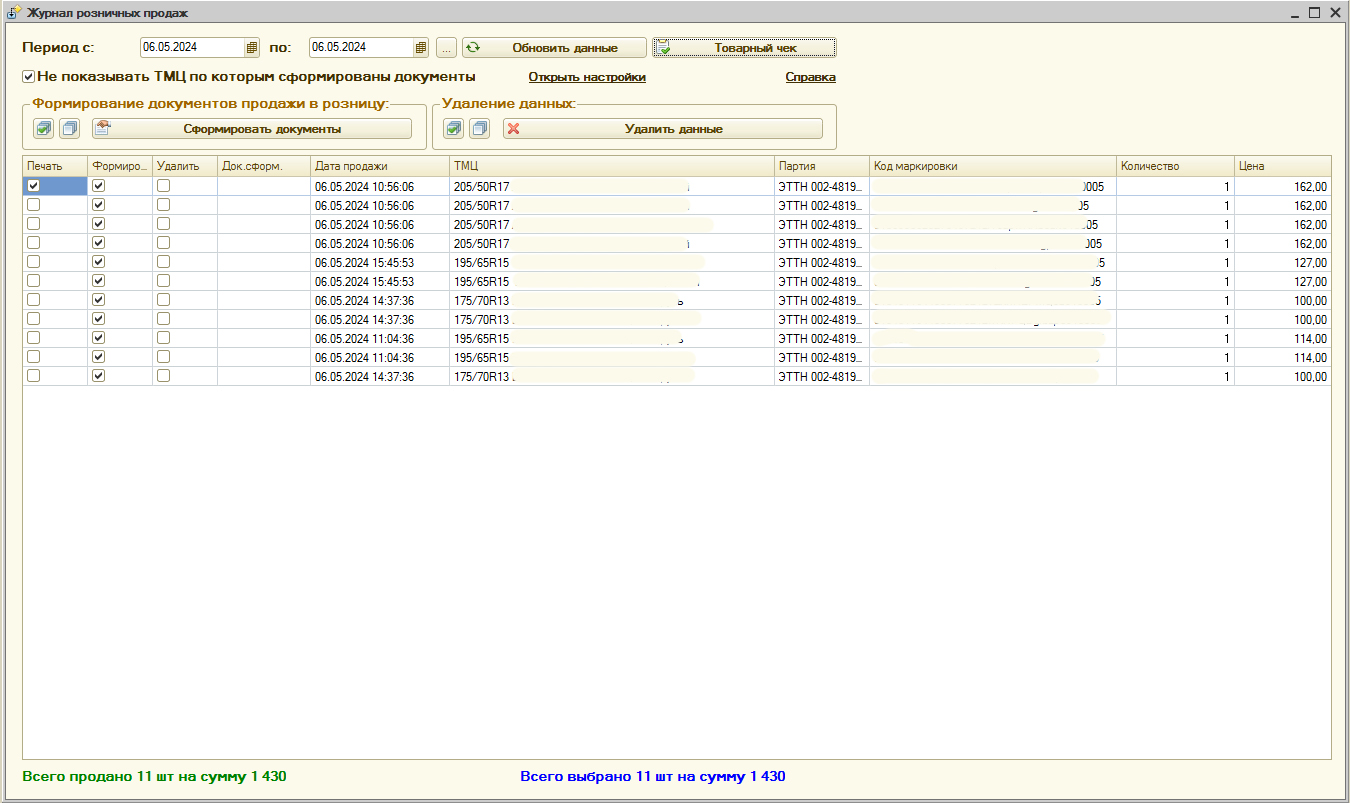
Task: Click the Цена column header
Action: click(1281, 166)
